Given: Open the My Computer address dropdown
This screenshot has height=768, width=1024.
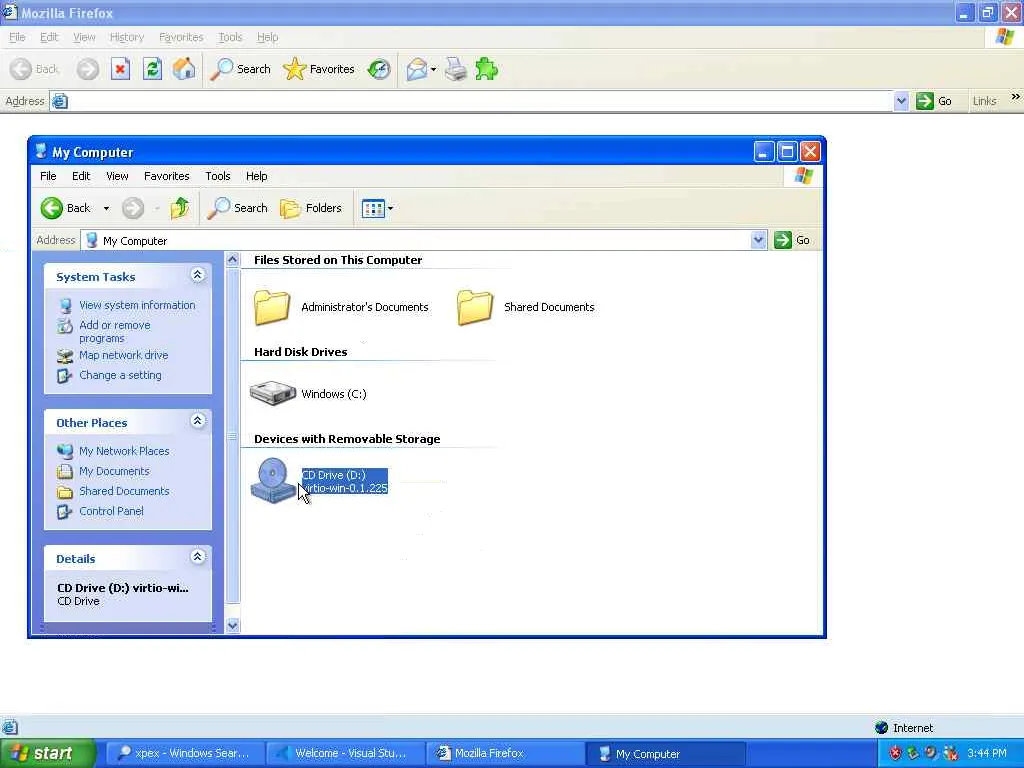Looking at the screenshot, I should (758, 240).
